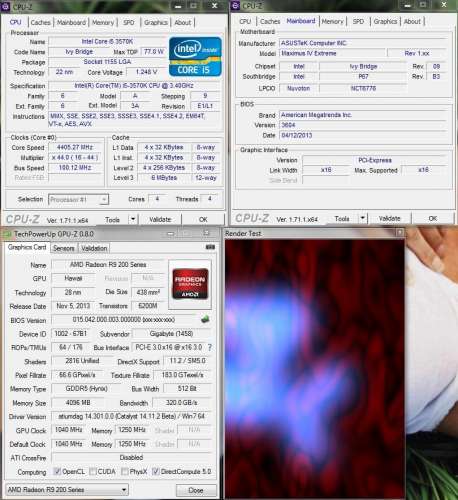
Task: Click OK button in right CPU-Z
Action: click(x=433, y=218)
